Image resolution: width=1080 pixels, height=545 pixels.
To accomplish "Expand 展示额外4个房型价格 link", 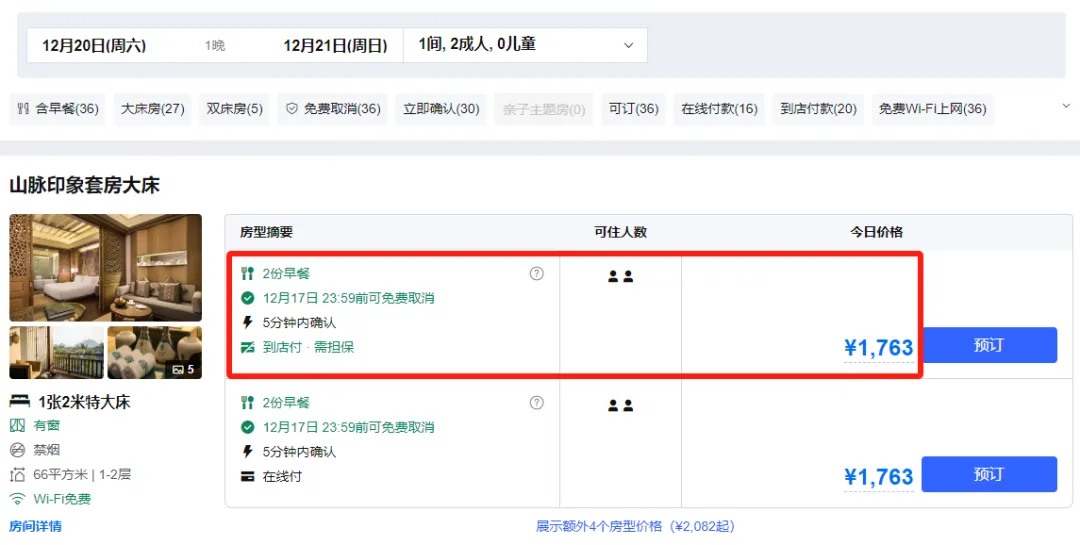I will (x=635, y=526).
